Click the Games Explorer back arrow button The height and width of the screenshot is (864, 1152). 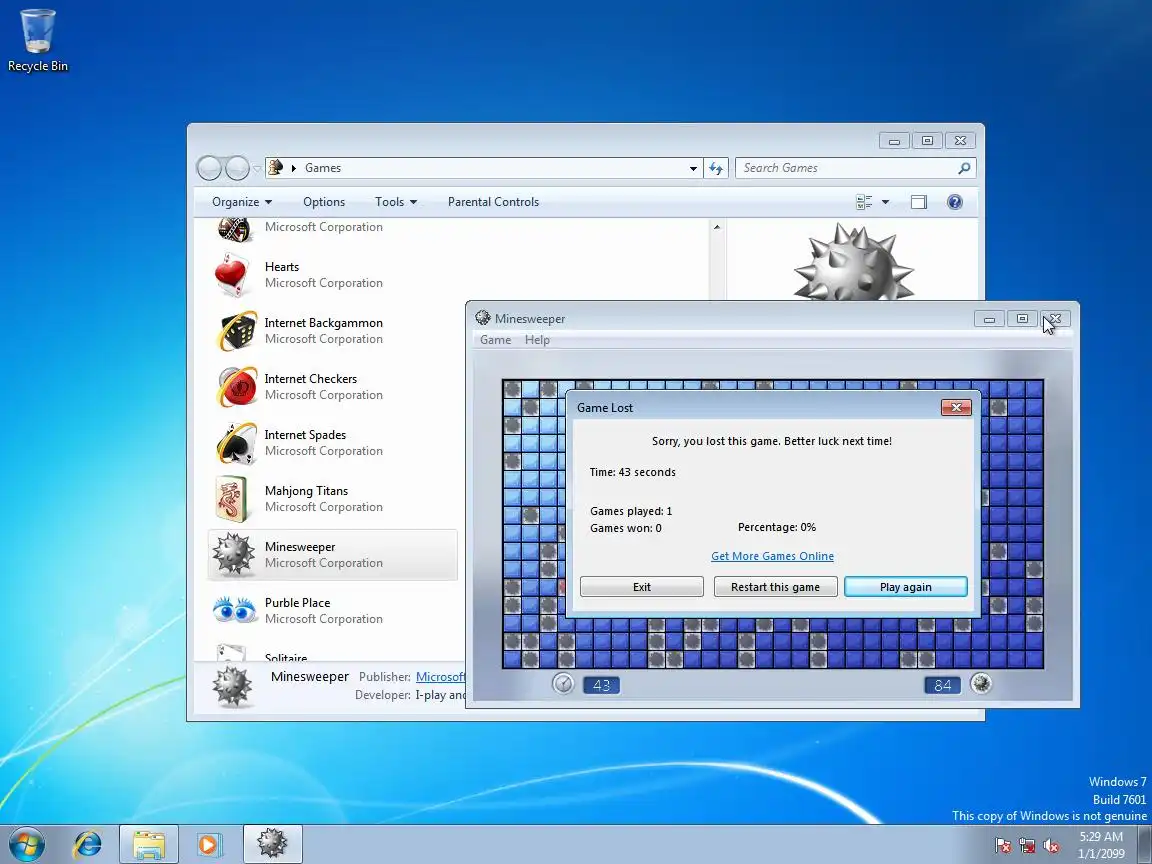tap(209, 168)
